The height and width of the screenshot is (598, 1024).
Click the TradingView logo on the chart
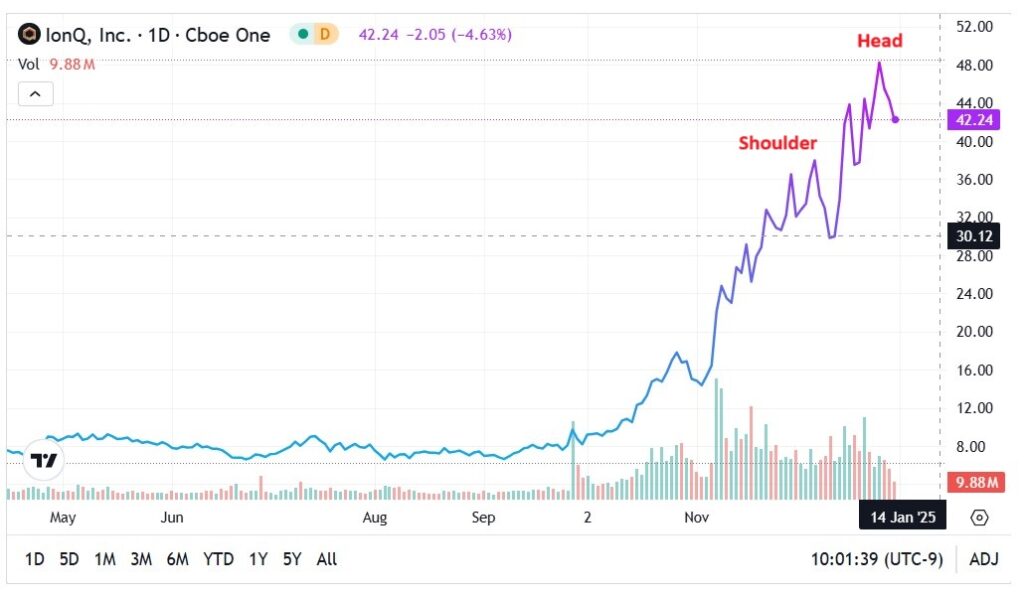coord(44,460)
